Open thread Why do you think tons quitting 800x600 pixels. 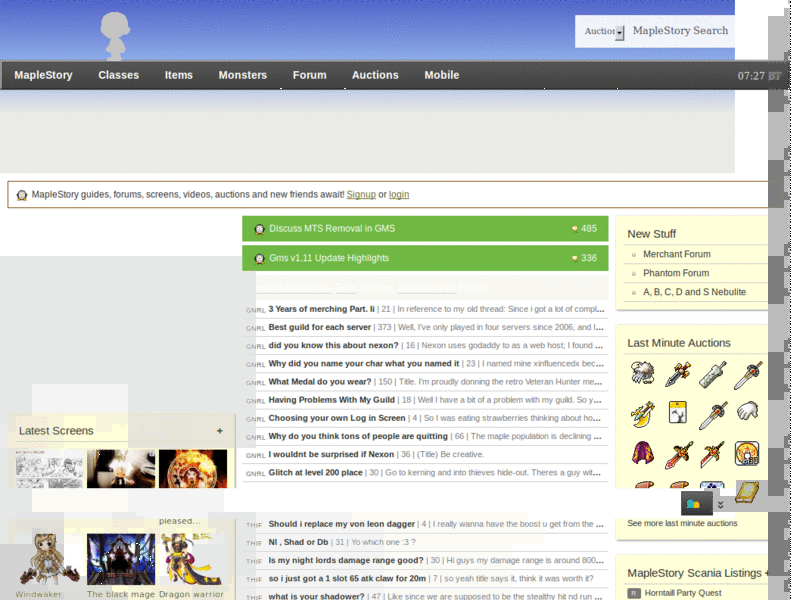pos(358,436)
